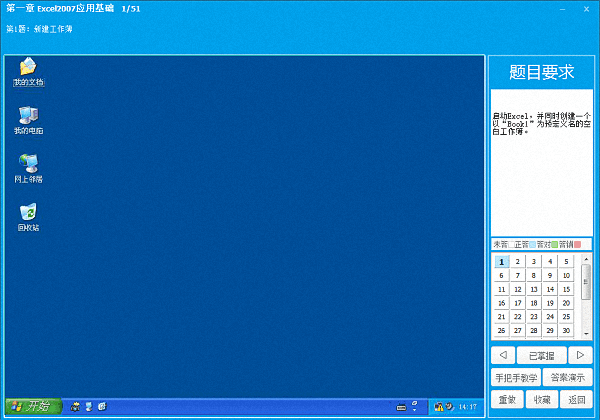
Task: Click the show desktop quick launch icon
Action: pos(89,407)
